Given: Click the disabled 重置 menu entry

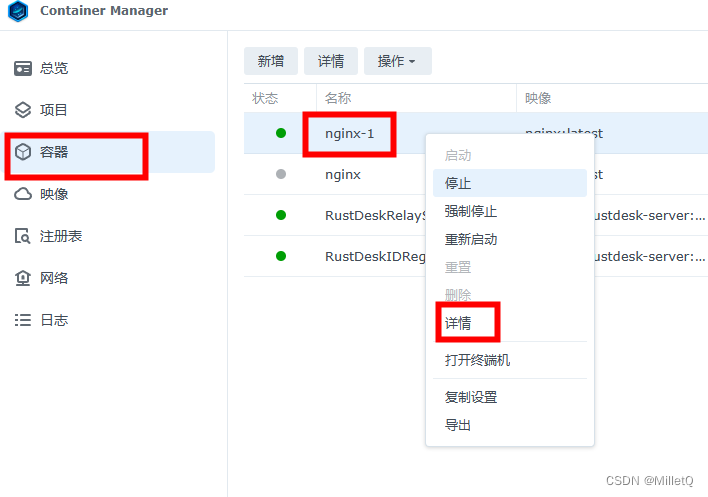Looking at the screenshot, I should click(x=510, y=267).
